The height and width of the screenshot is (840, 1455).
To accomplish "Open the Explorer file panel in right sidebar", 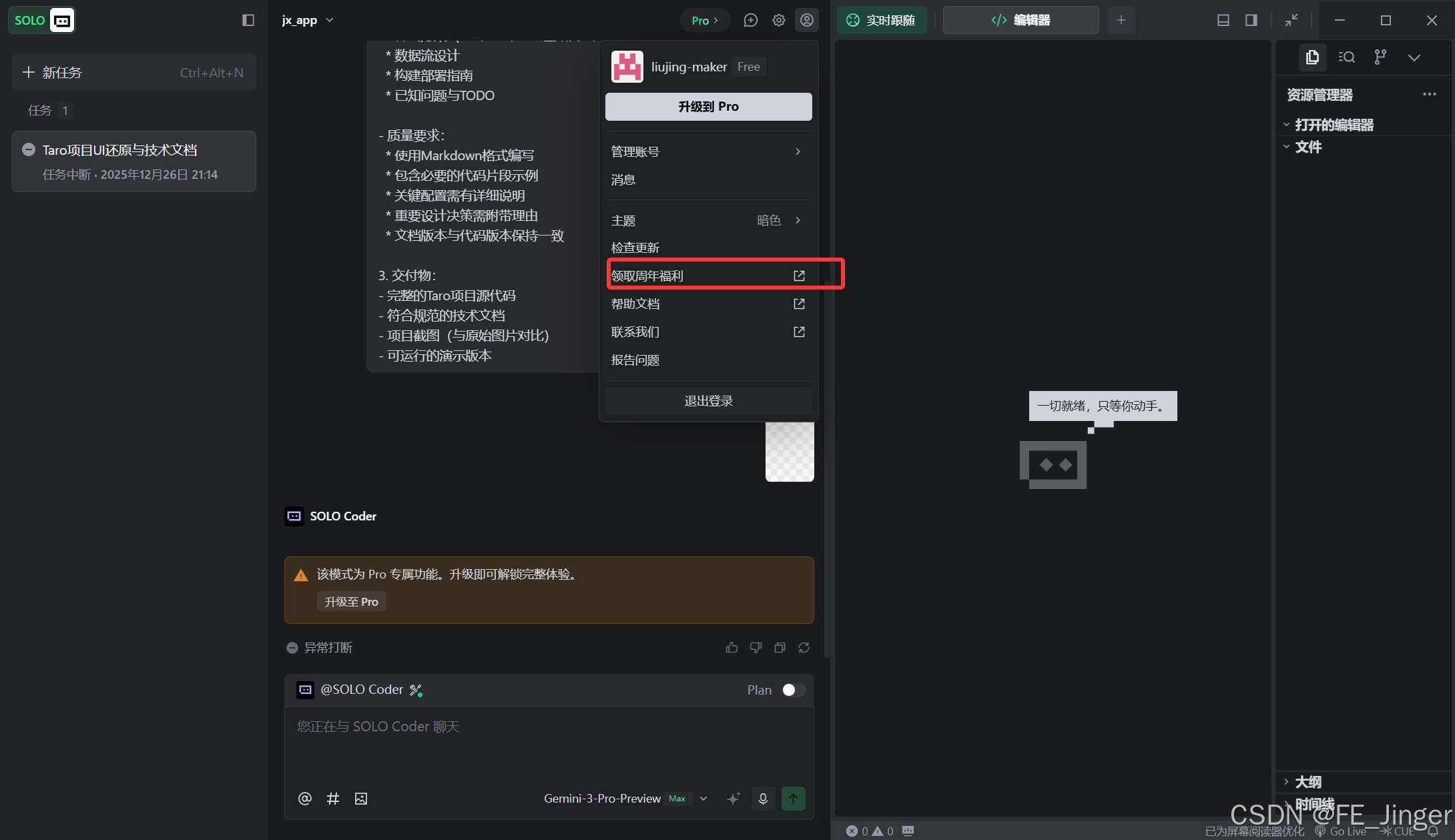I will pos(1312,57).
